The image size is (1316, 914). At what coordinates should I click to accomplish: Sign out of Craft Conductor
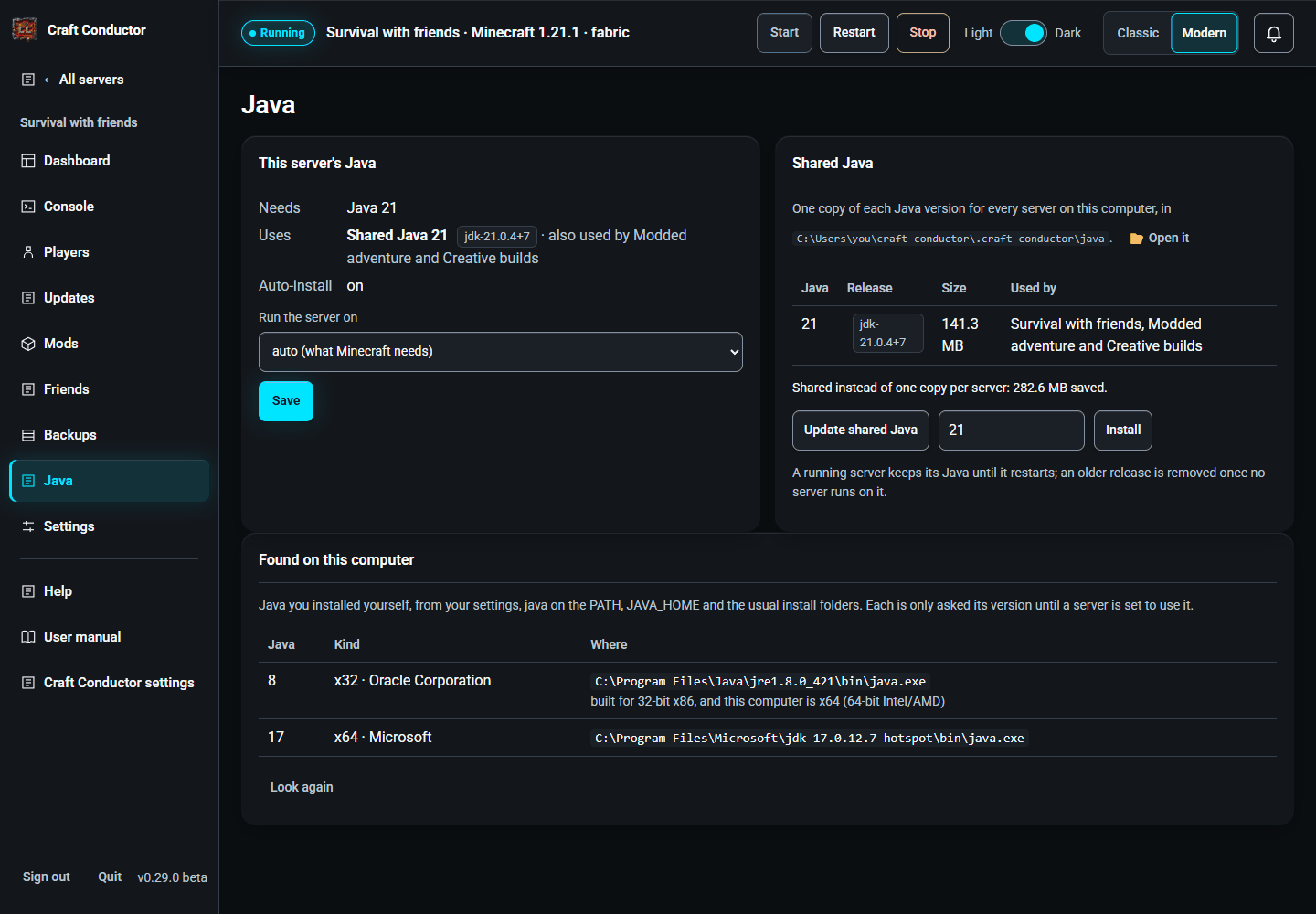coord(47,877)
